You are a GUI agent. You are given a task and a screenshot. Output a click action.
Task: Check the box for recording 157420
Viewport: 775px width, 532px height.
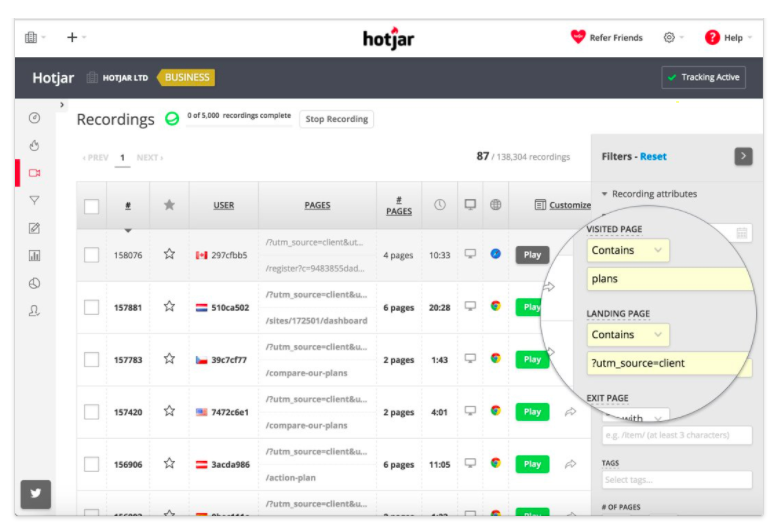(91, 412)
